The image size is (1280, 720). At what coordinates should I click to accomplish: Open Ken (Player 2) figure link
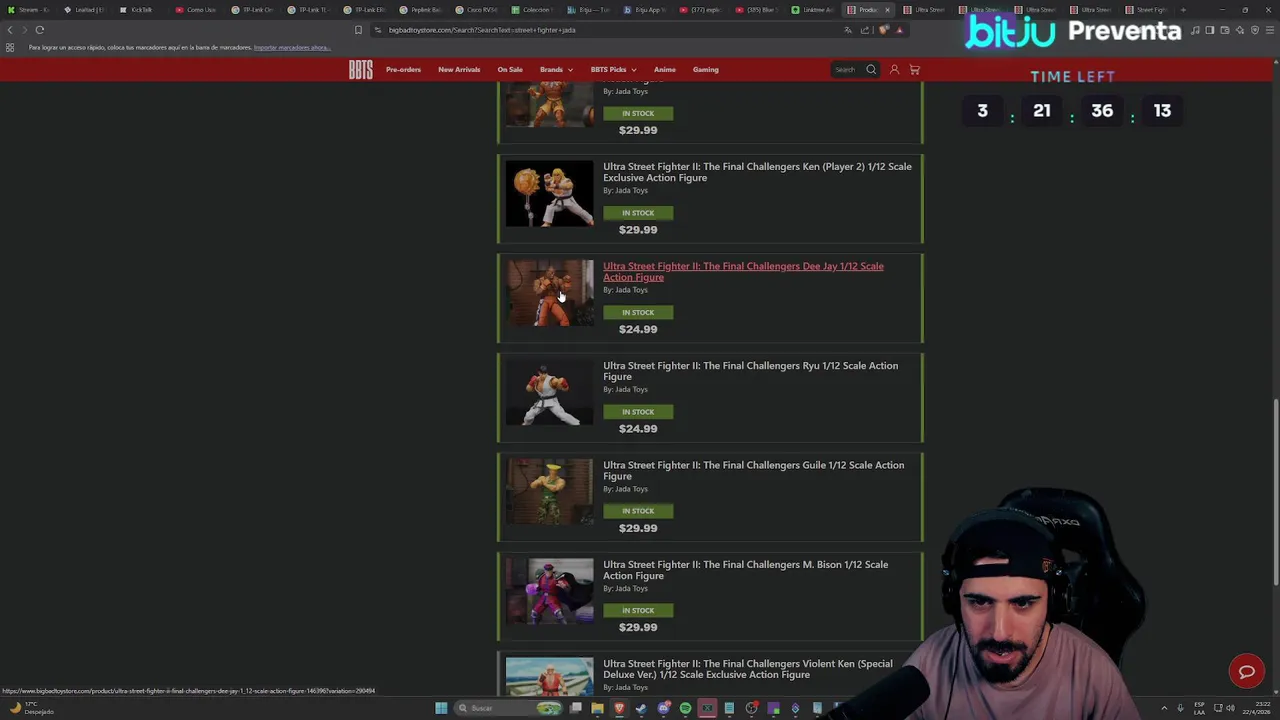757,172
